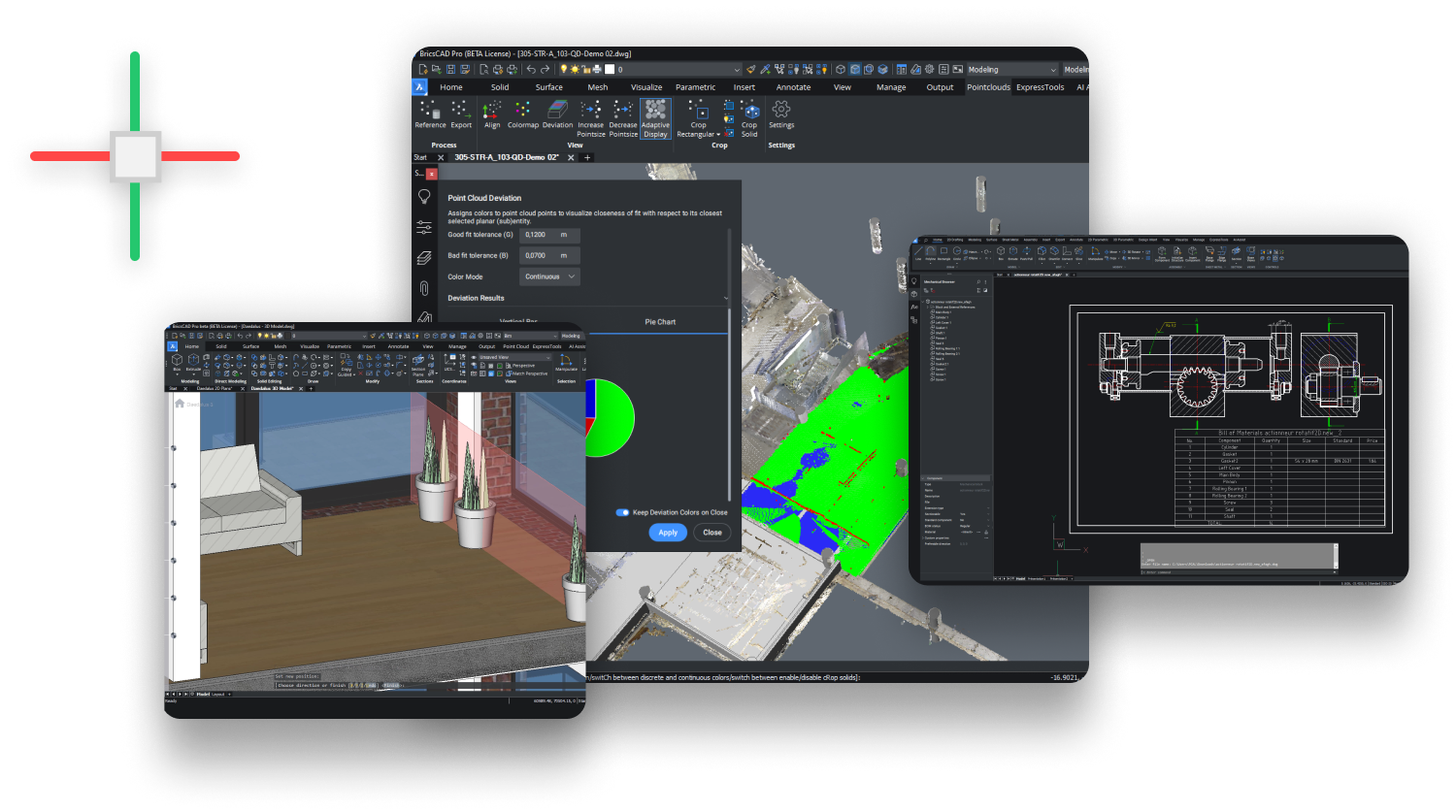
Task: Open the Point Cloud tab in Daedalus window
Action: coord(515,346)
